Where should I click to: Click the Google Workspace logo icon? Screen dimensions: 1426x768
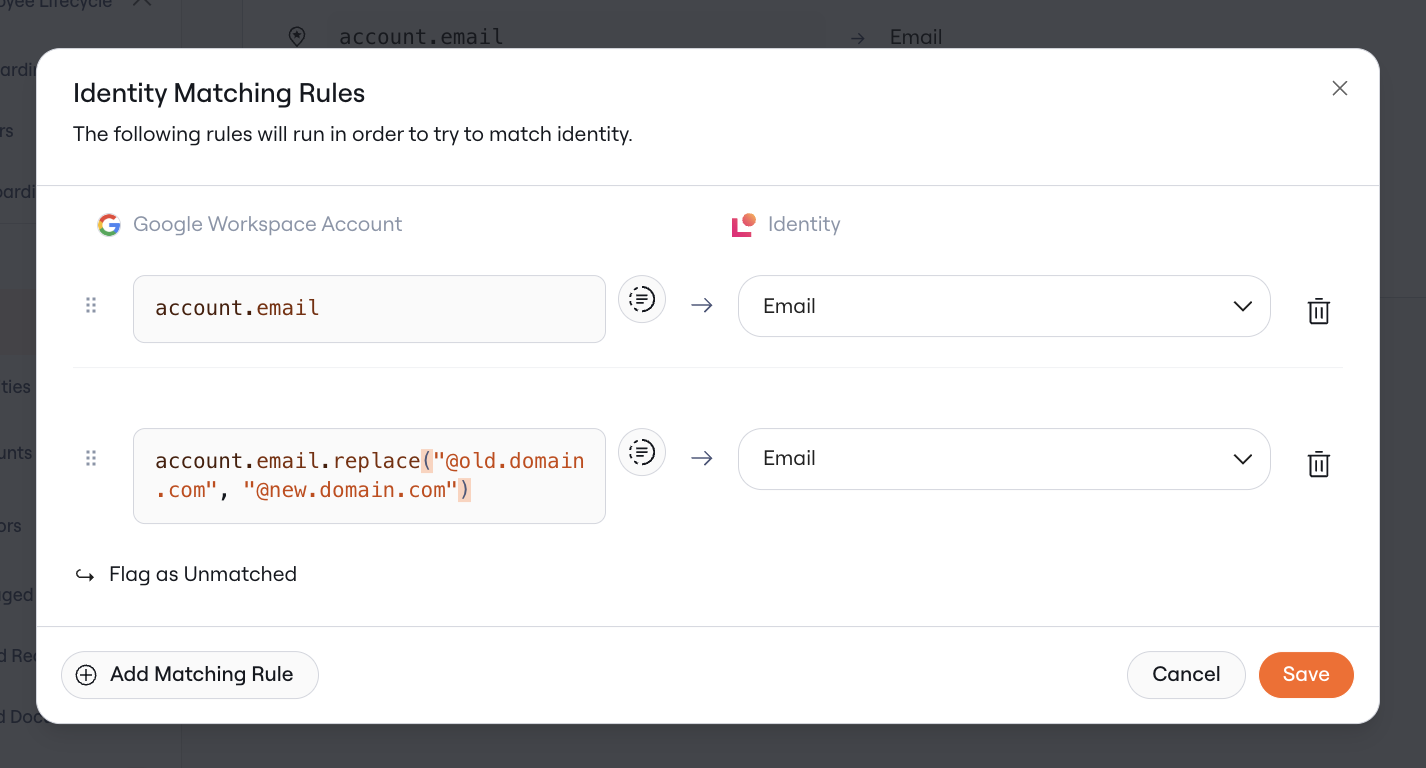click(109, 225)
